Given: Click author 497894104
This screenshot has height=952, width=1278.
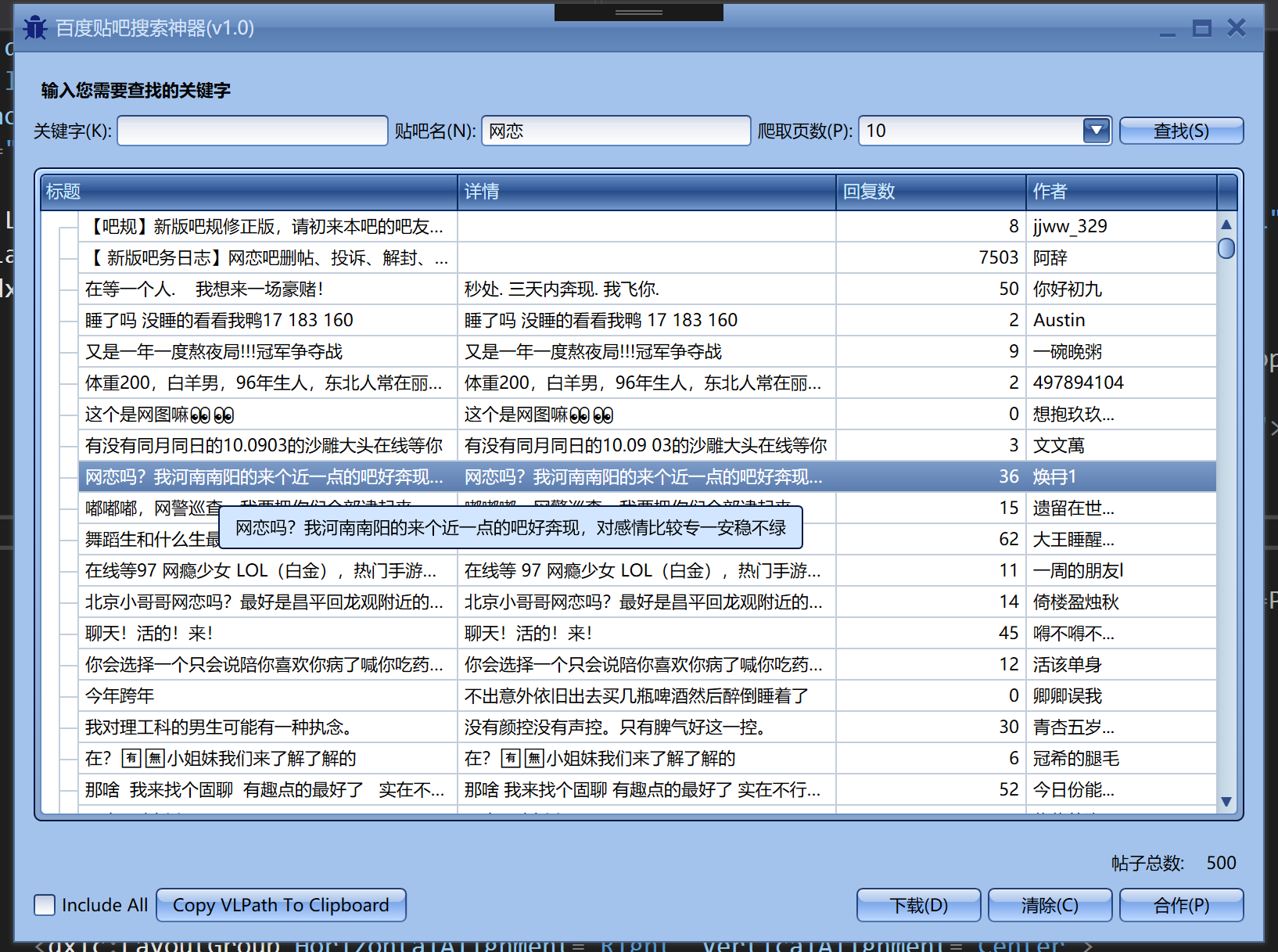Looking at the screenshot, I should click(x=1079, y=383).
